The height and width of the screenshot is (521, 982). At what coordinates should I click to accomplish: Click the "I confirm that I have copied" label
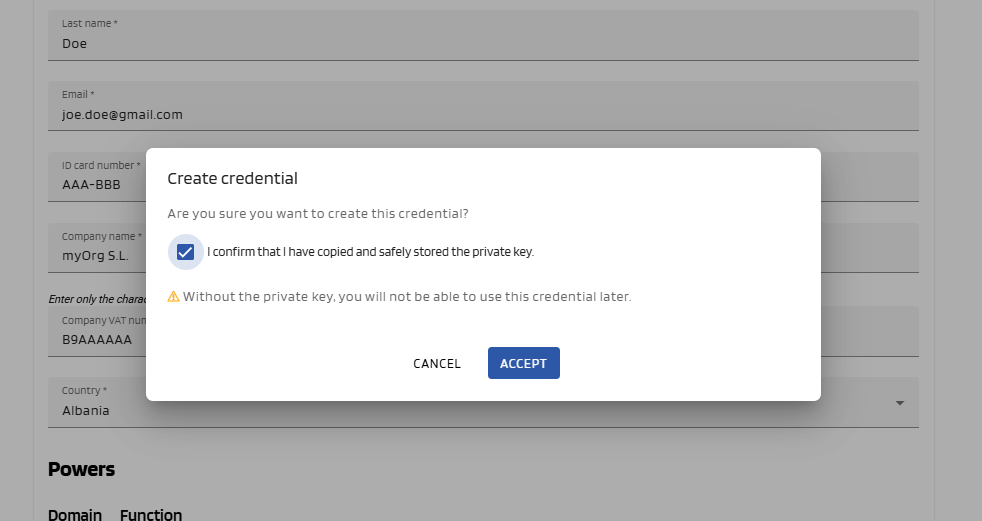click(x=370, y=252)
